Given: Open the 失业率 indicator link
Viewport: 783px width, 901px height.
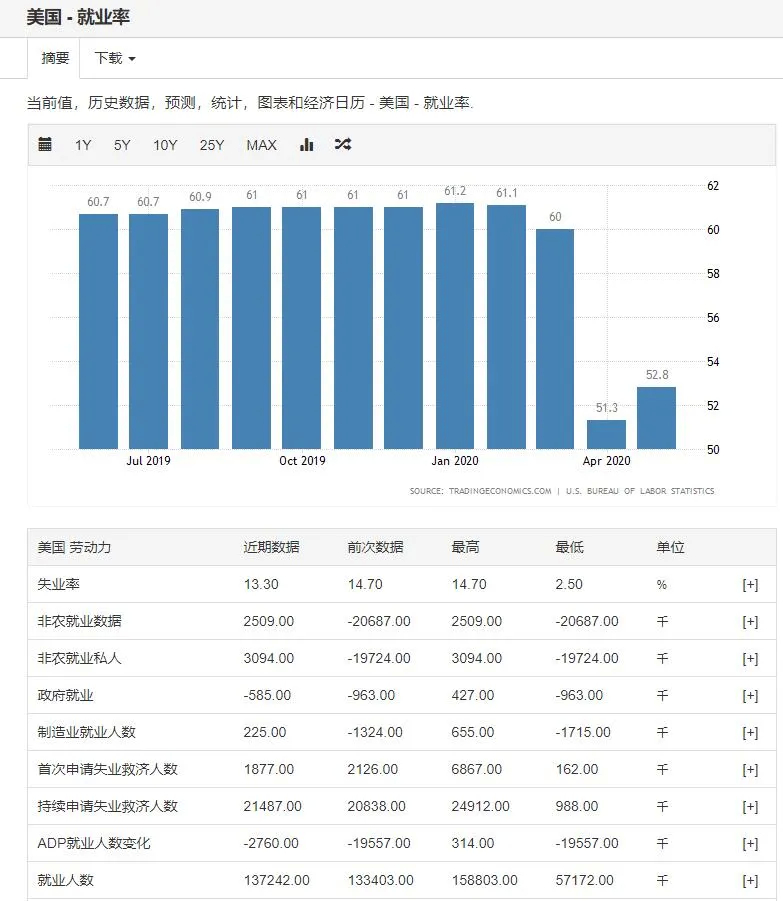Looking at the screenshot, I should [59, 584].
